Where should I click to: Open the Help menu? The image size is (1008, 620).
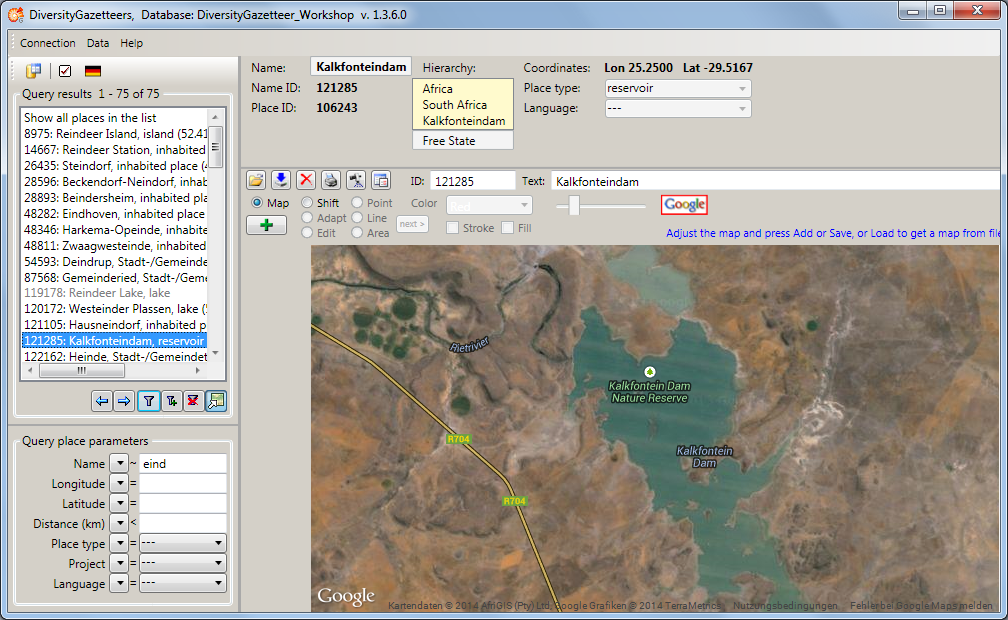tap(131, 43)
